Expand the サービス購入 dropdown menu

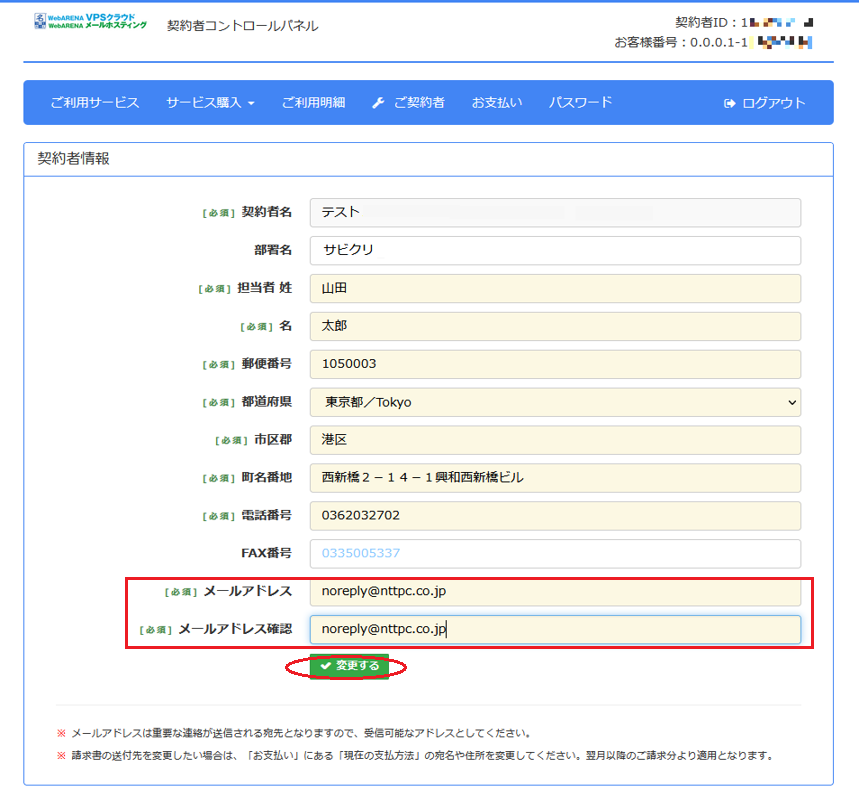click(x=210, y=102)
